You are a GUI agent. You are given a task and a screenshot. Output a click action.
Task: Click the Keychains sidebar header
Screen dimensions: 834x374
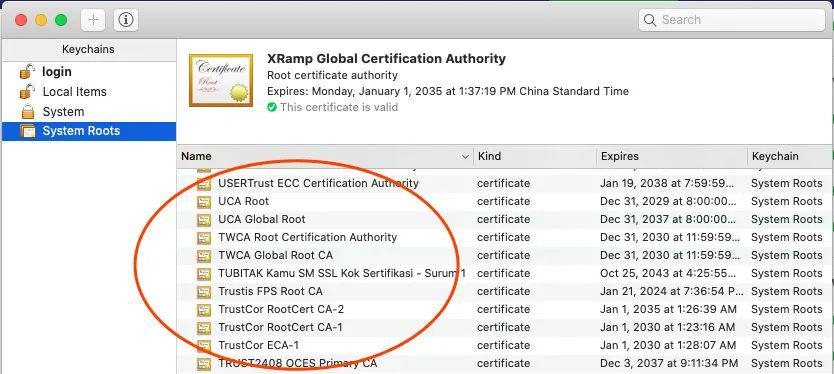(x=88, y=49)
